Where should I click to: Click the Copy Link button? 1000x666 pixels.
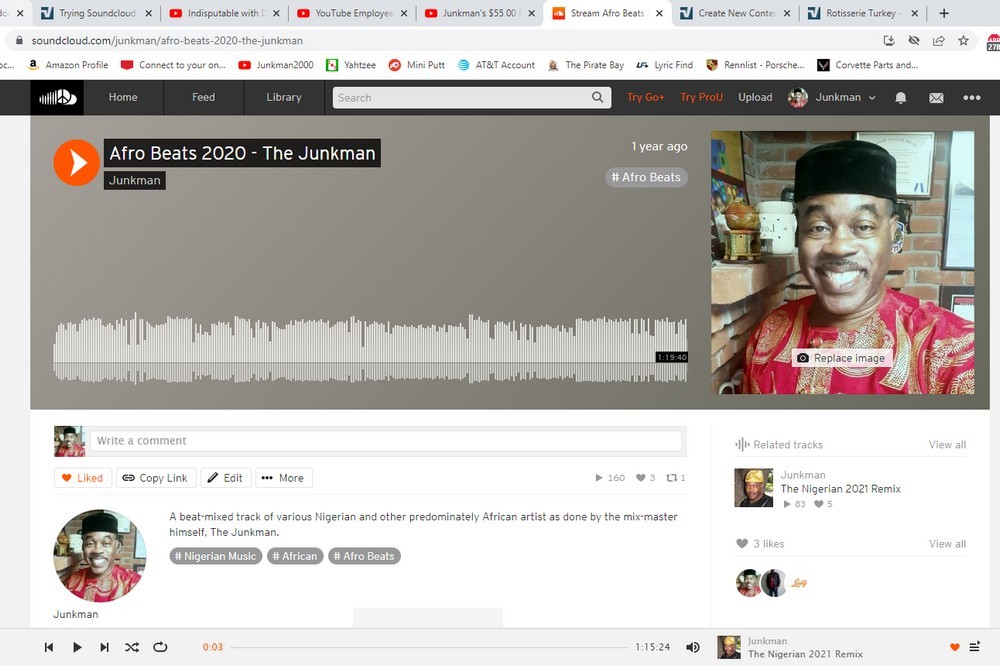[x=155, y=478]
